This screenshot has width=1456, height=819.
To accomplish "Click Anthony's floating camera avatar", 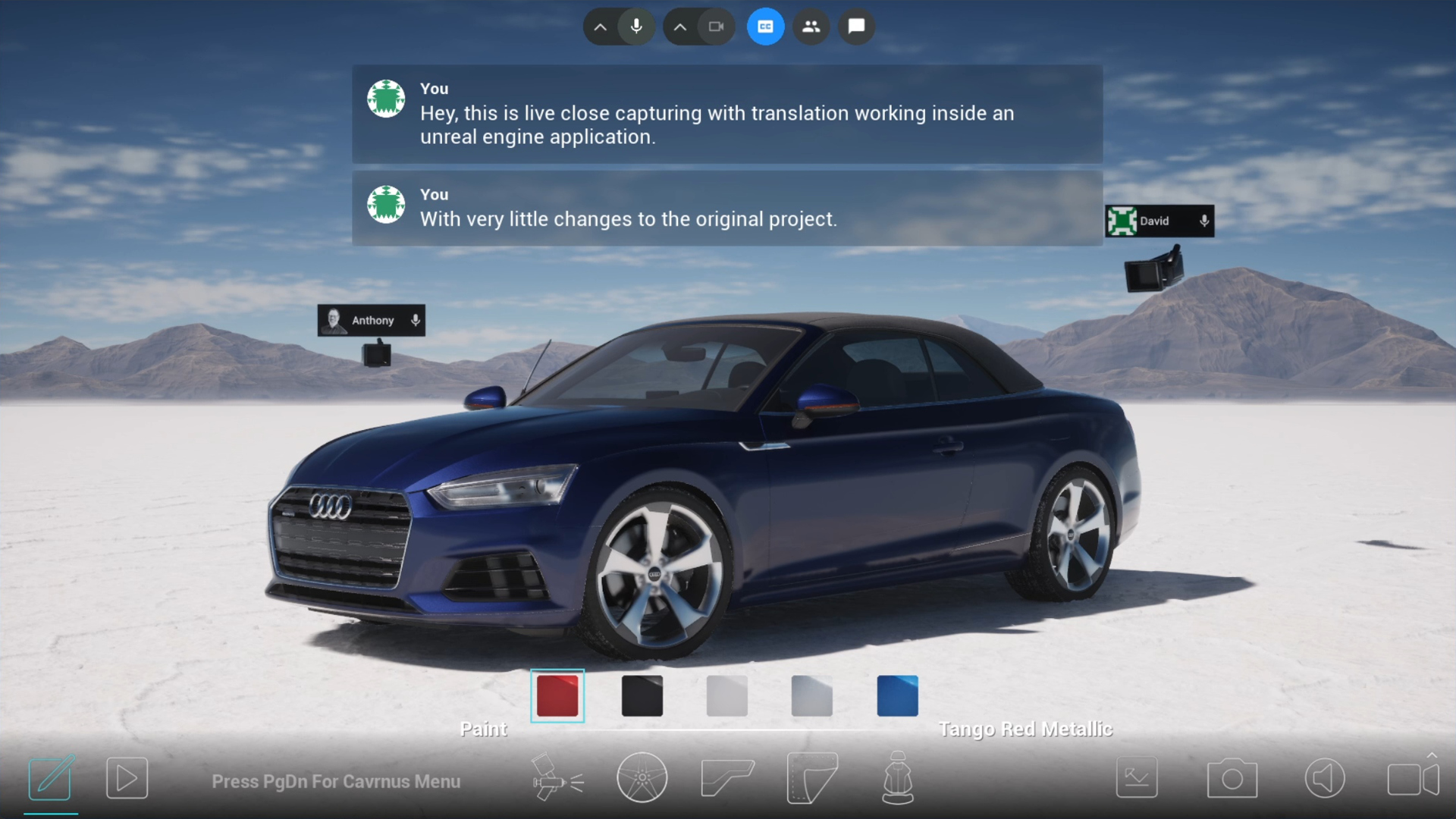I will click(x=377, y=353).
